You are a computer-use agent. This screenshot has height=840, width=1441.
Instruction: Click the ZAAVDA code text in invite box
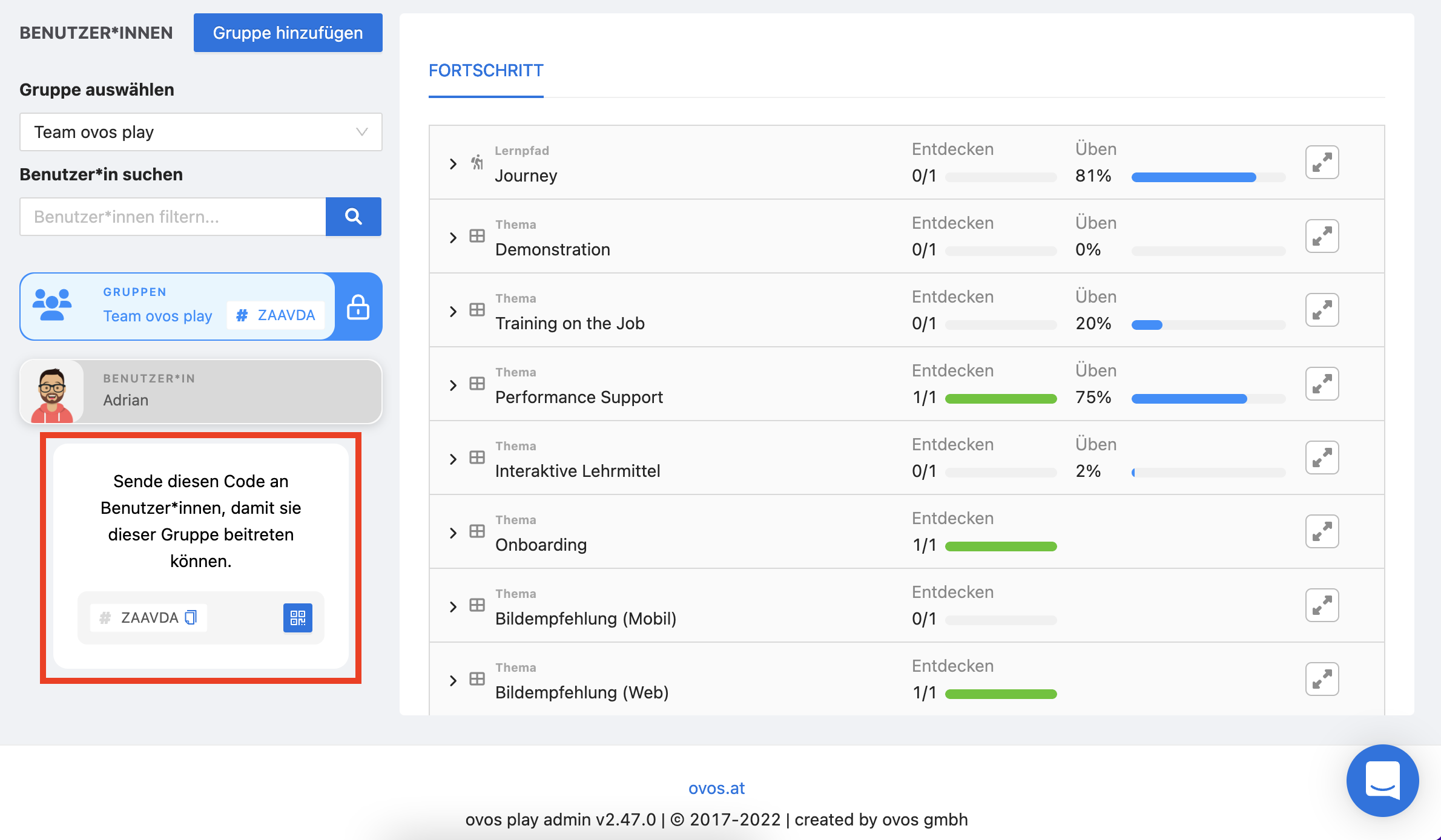pyautogui.click(x=150, y=618)
